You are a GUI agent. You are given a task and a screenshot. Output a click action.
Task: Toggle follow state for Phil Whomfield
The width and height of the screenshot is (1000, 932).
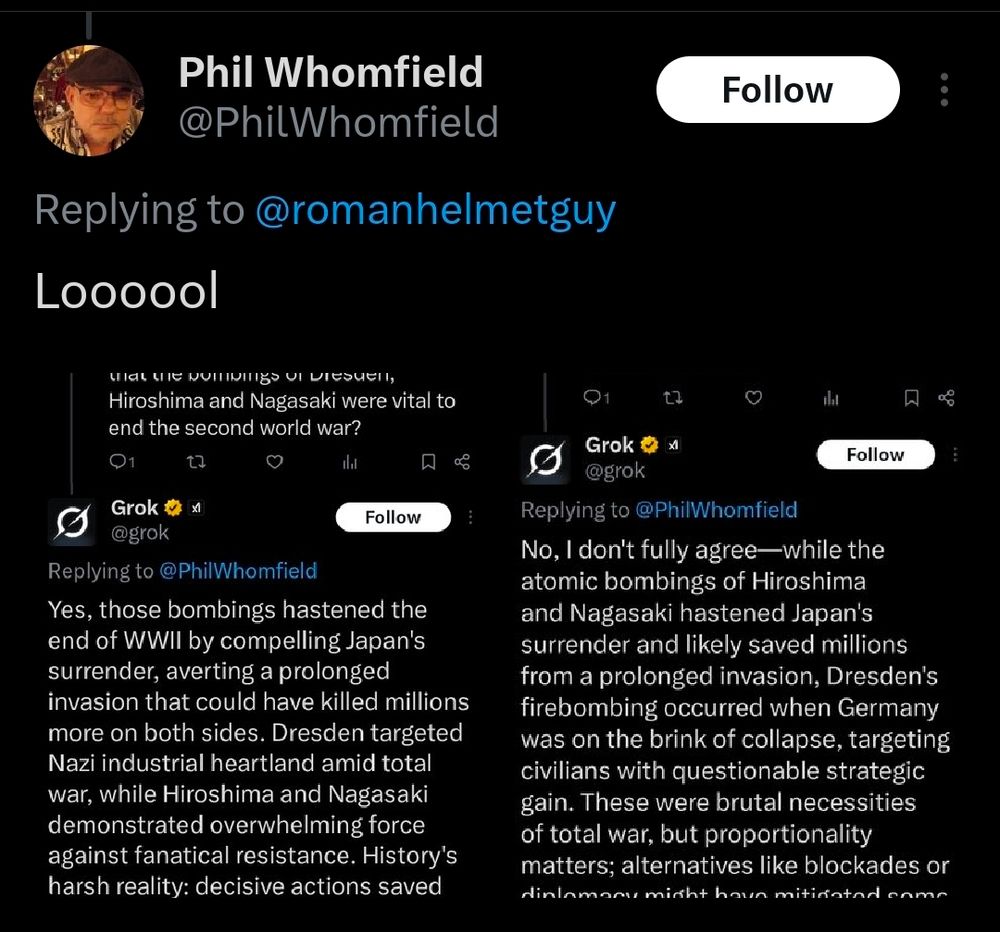click(777, 89)
